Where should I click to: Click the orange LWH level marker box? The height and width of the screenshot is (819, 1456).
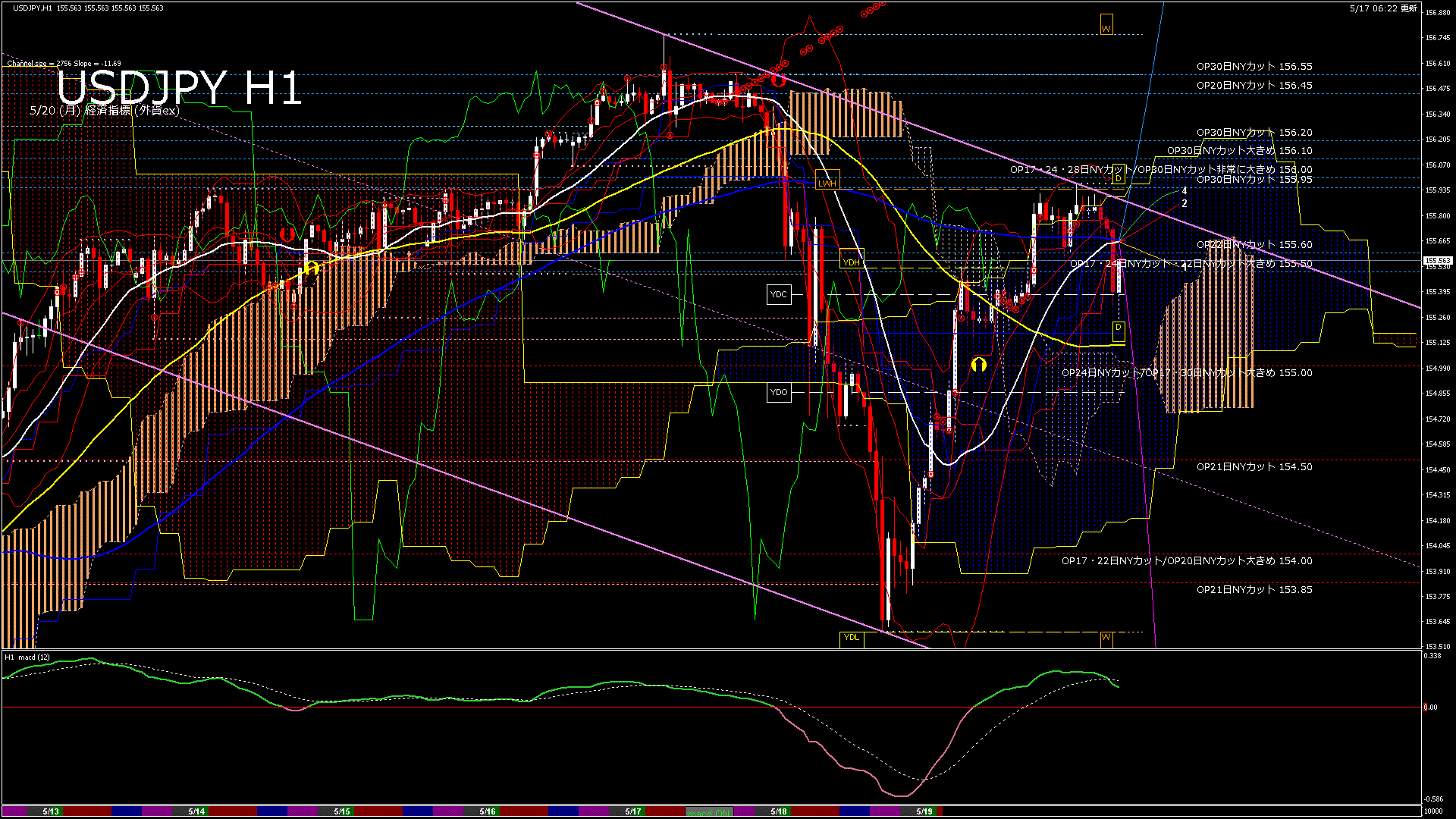[x=827, y=183]
